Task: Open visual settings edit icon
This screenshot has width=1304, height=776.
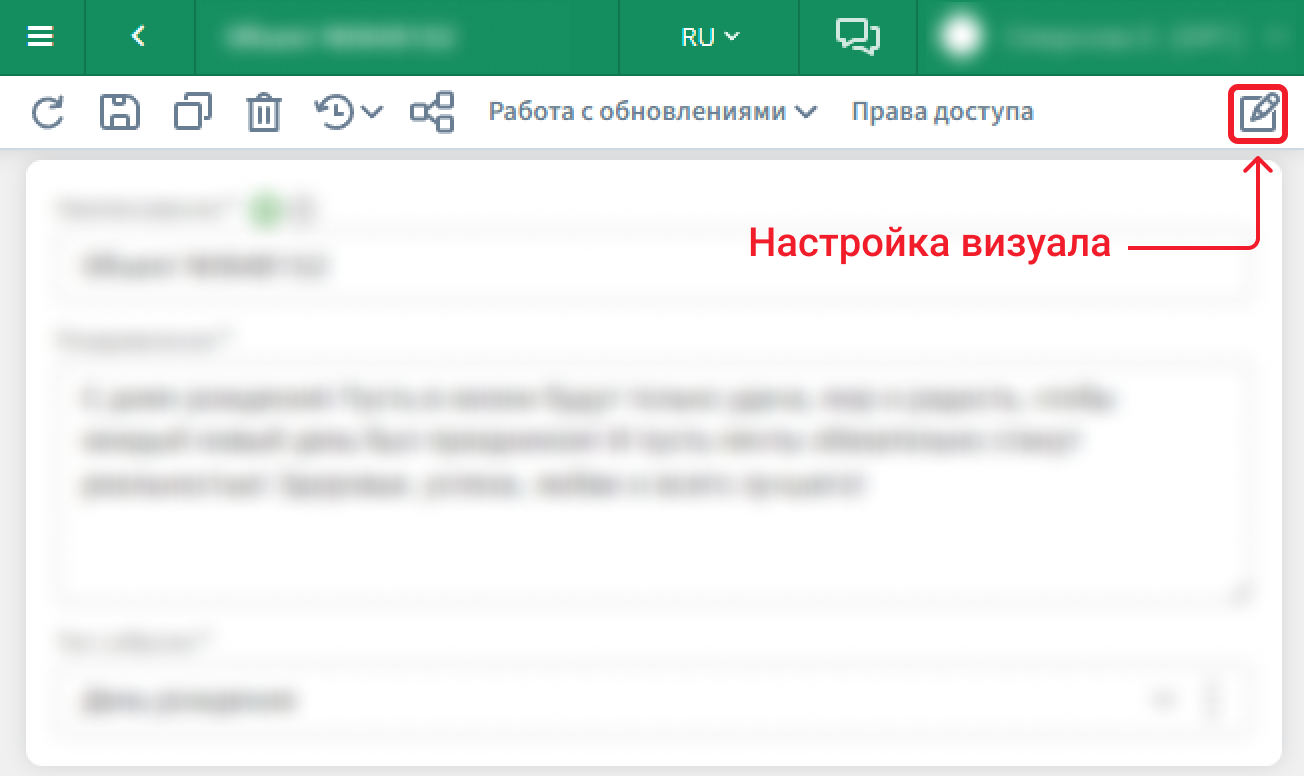Action: [1257, 114]
